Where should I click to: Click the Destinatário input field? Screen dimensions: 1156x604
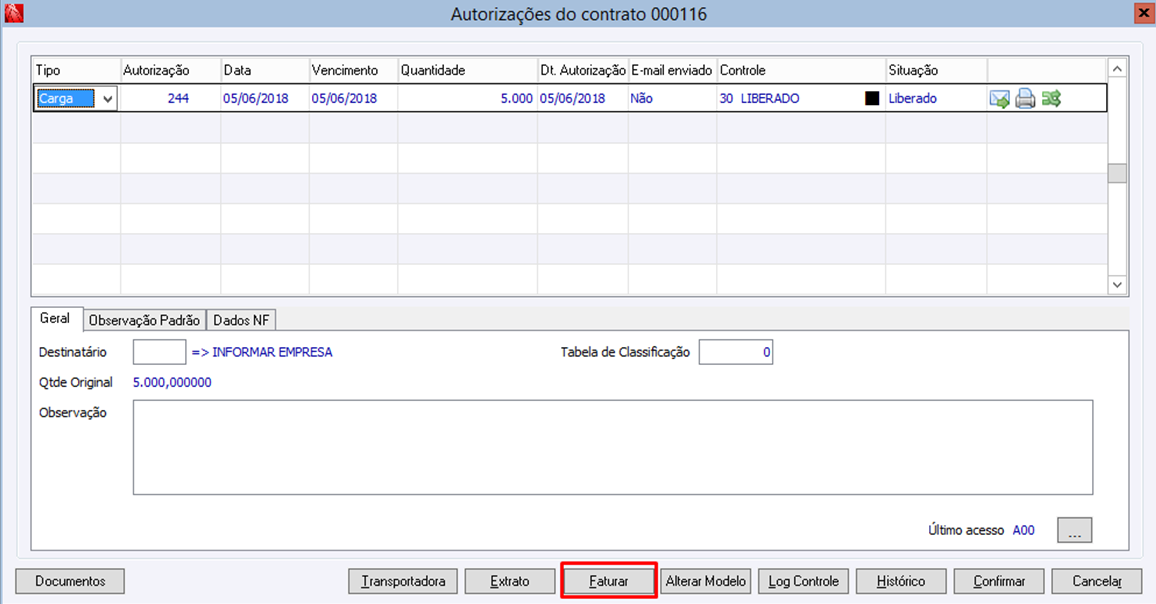(159, 352)
